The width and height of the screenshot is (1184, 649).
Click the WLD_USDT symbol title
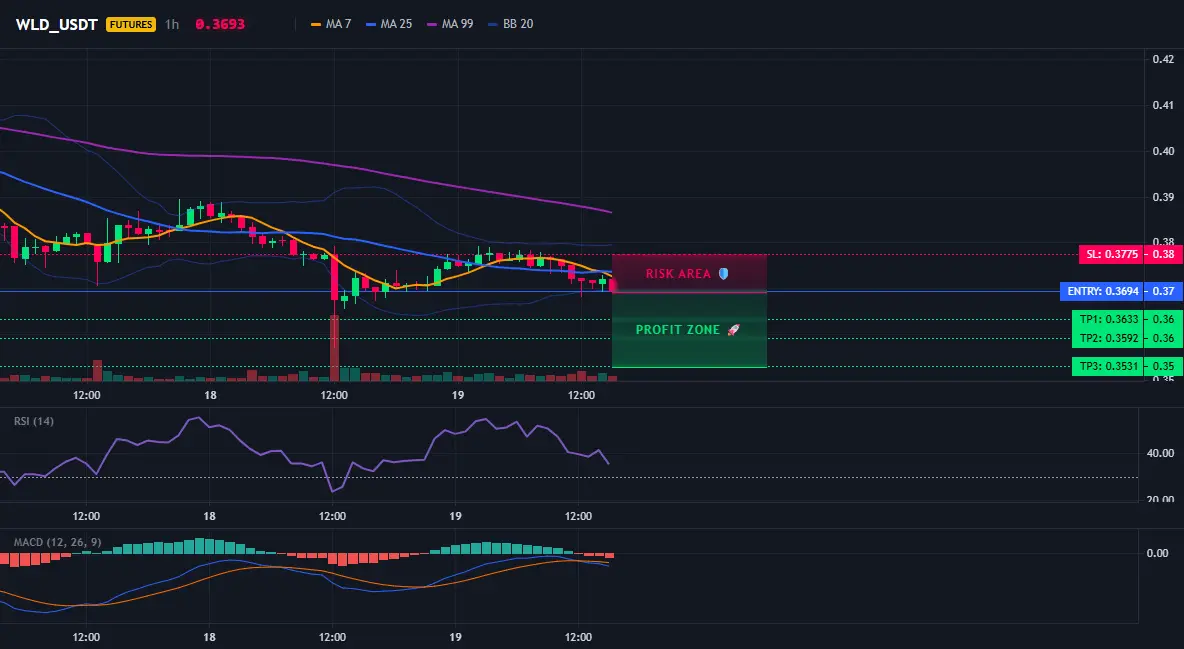pos(57,24)
